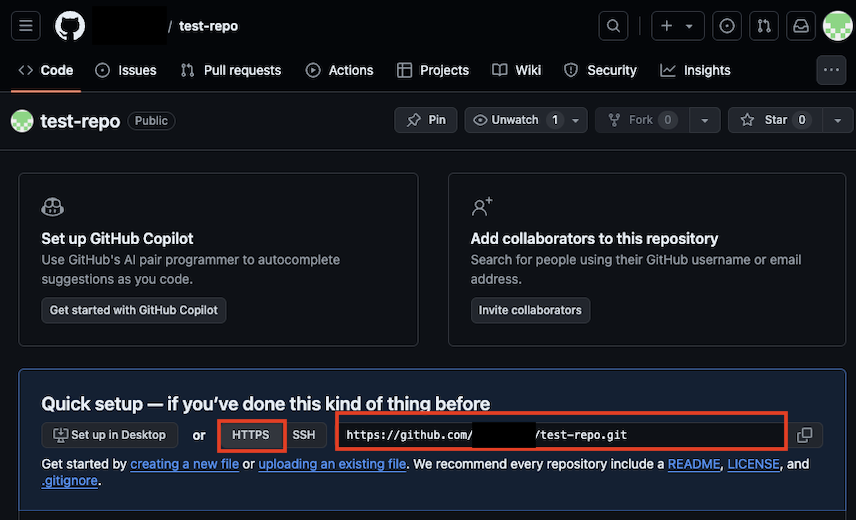The height and width of the screenshot is (520, 856).
Task: Click the repository avatar beside test-repo title
Action: [22, 121]
